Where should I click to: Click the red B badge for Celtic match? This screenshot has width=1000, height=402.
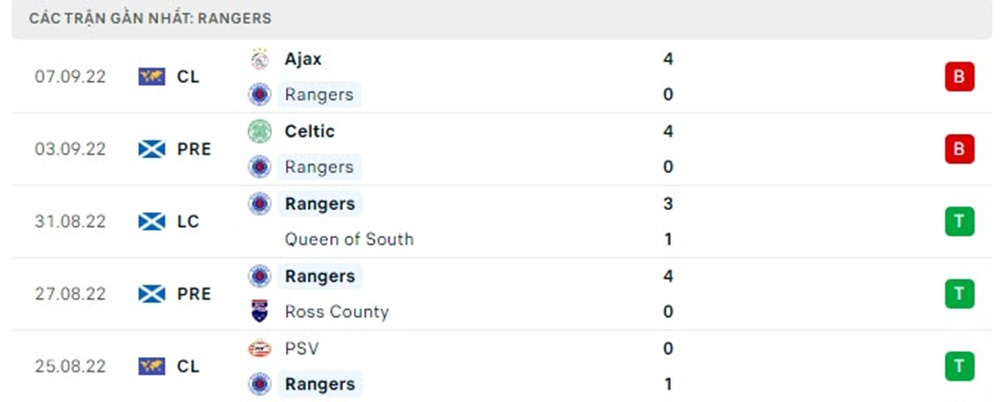pos(959,149)
